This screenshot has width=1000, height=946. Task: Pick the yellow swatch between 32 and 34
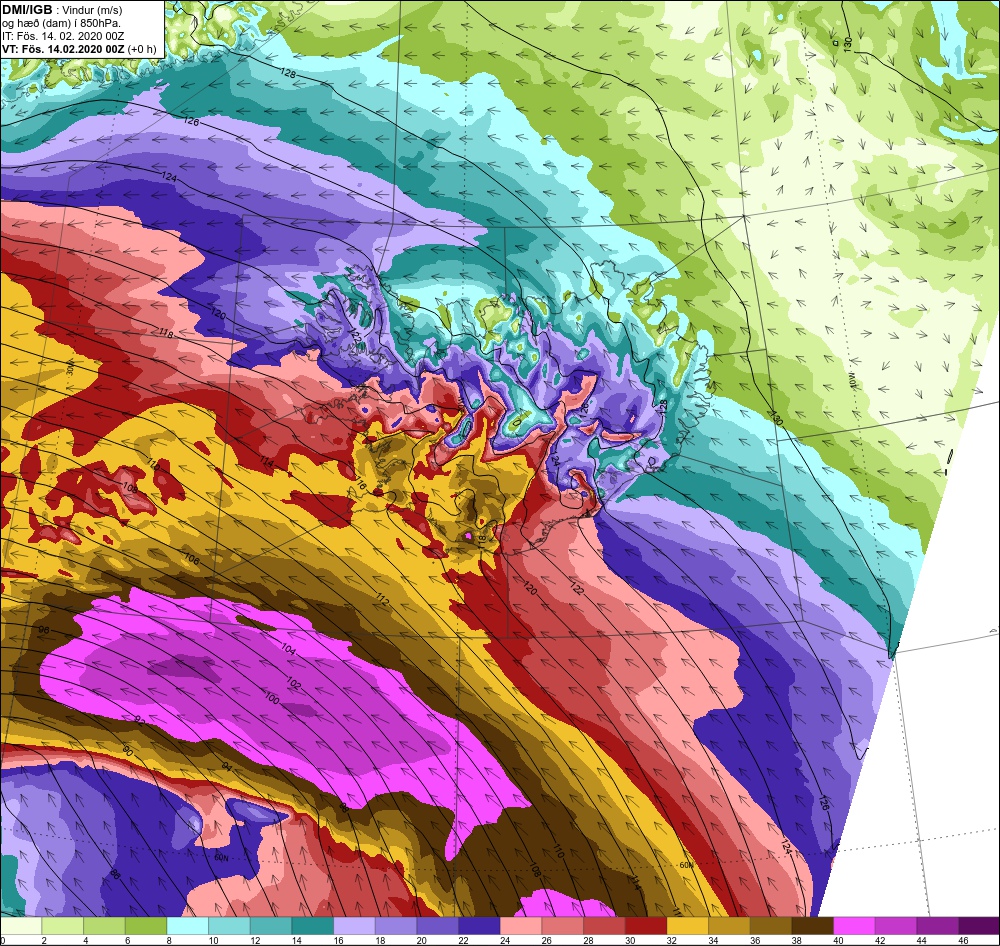click(x=688, y=926)
